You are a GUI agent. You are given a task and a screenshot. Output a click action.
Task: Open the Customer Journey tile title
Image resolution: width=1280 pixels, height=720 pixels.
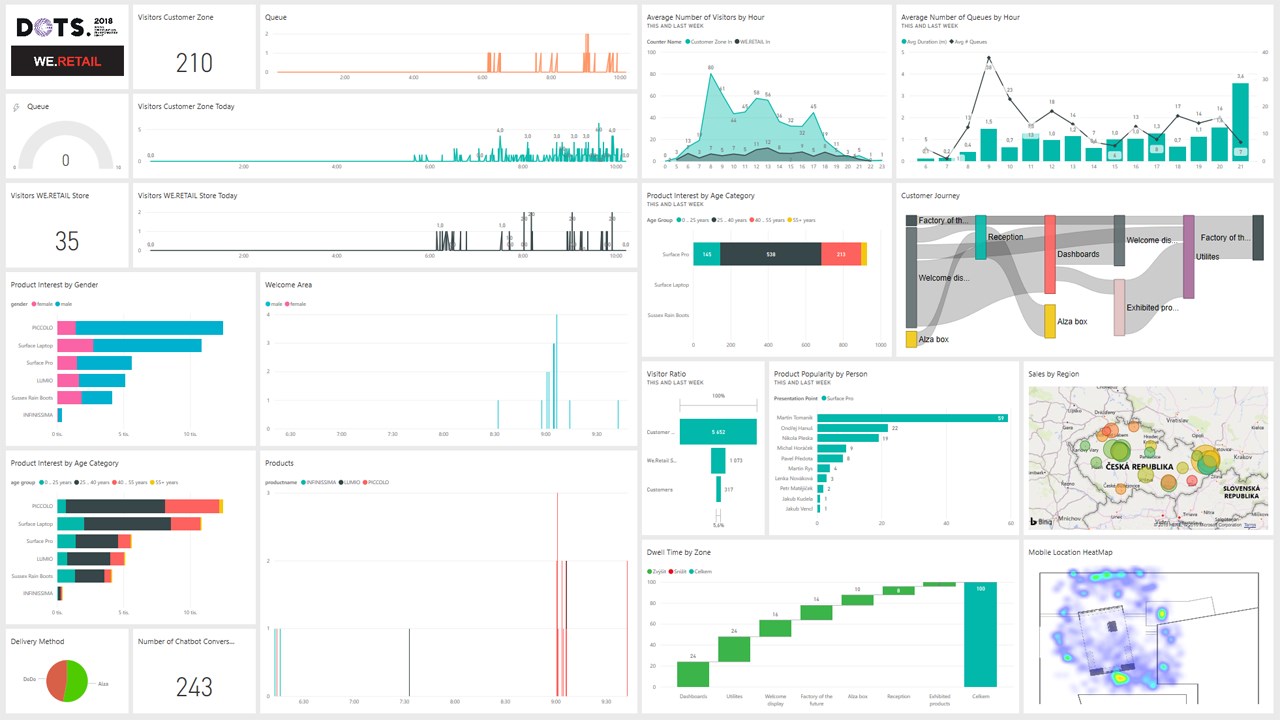click(x=930, y=195)
